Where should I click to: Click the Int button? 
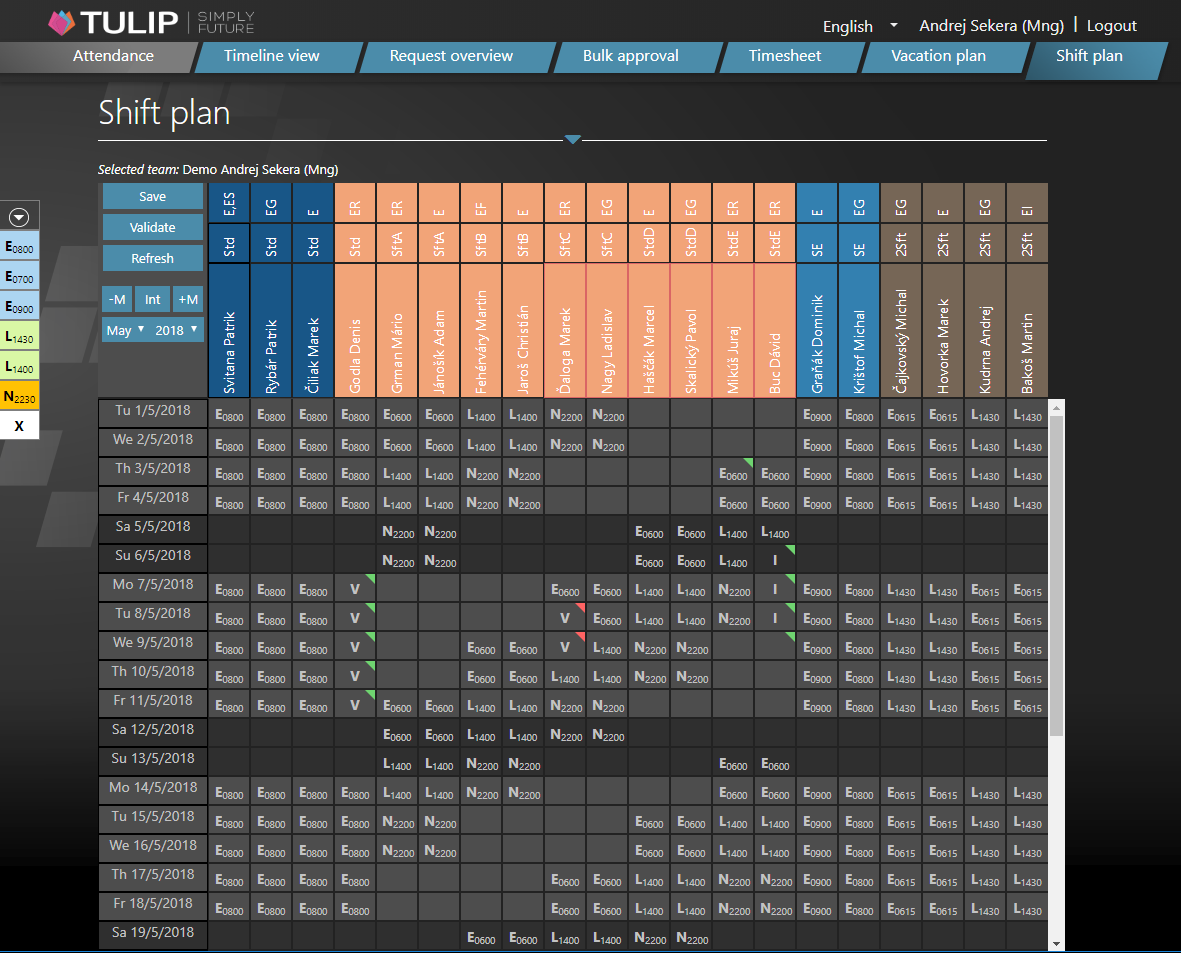pyautogui.click(x=152, y=299)
